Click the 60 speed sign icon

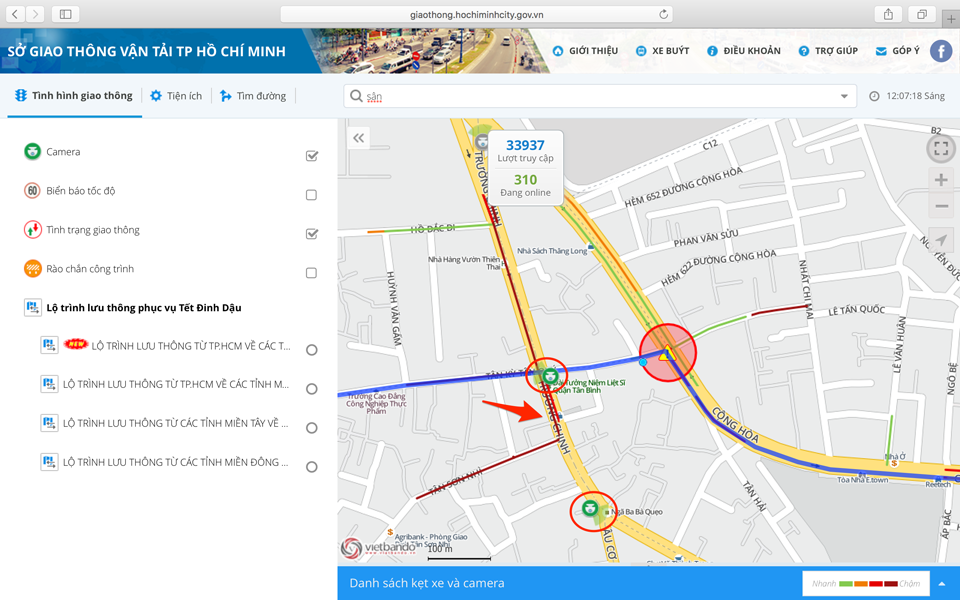[32, 190]
